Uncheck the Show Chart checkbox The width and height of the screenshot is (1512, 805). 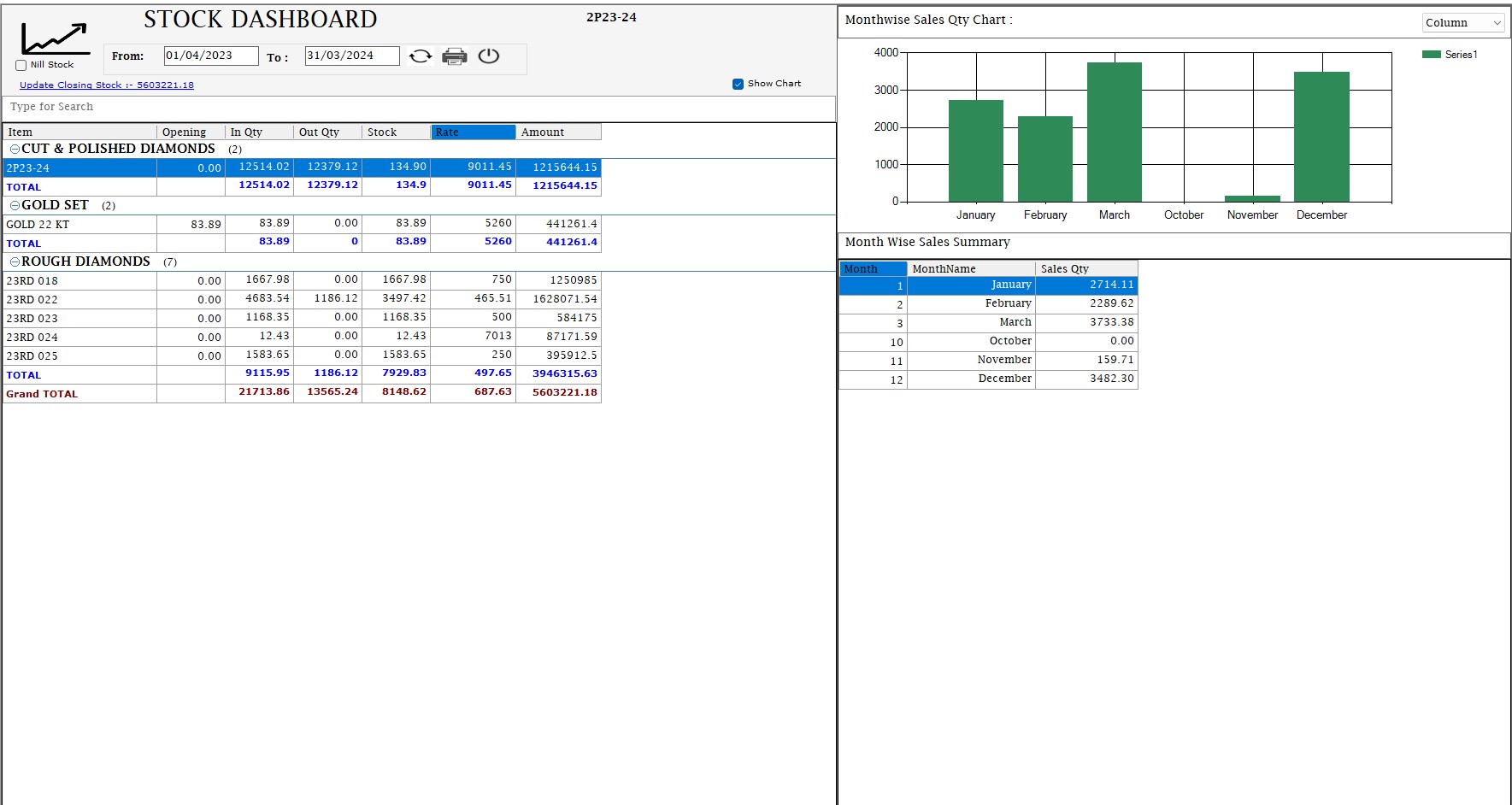pos(738,84)
